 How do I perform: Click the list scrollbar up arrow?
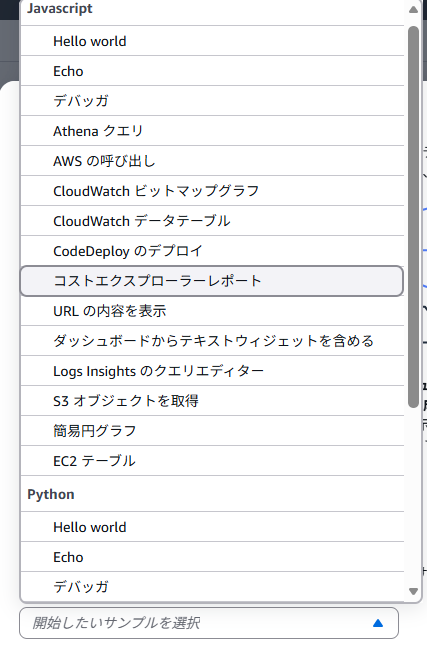pyautogui.click(x=413, y=9)
